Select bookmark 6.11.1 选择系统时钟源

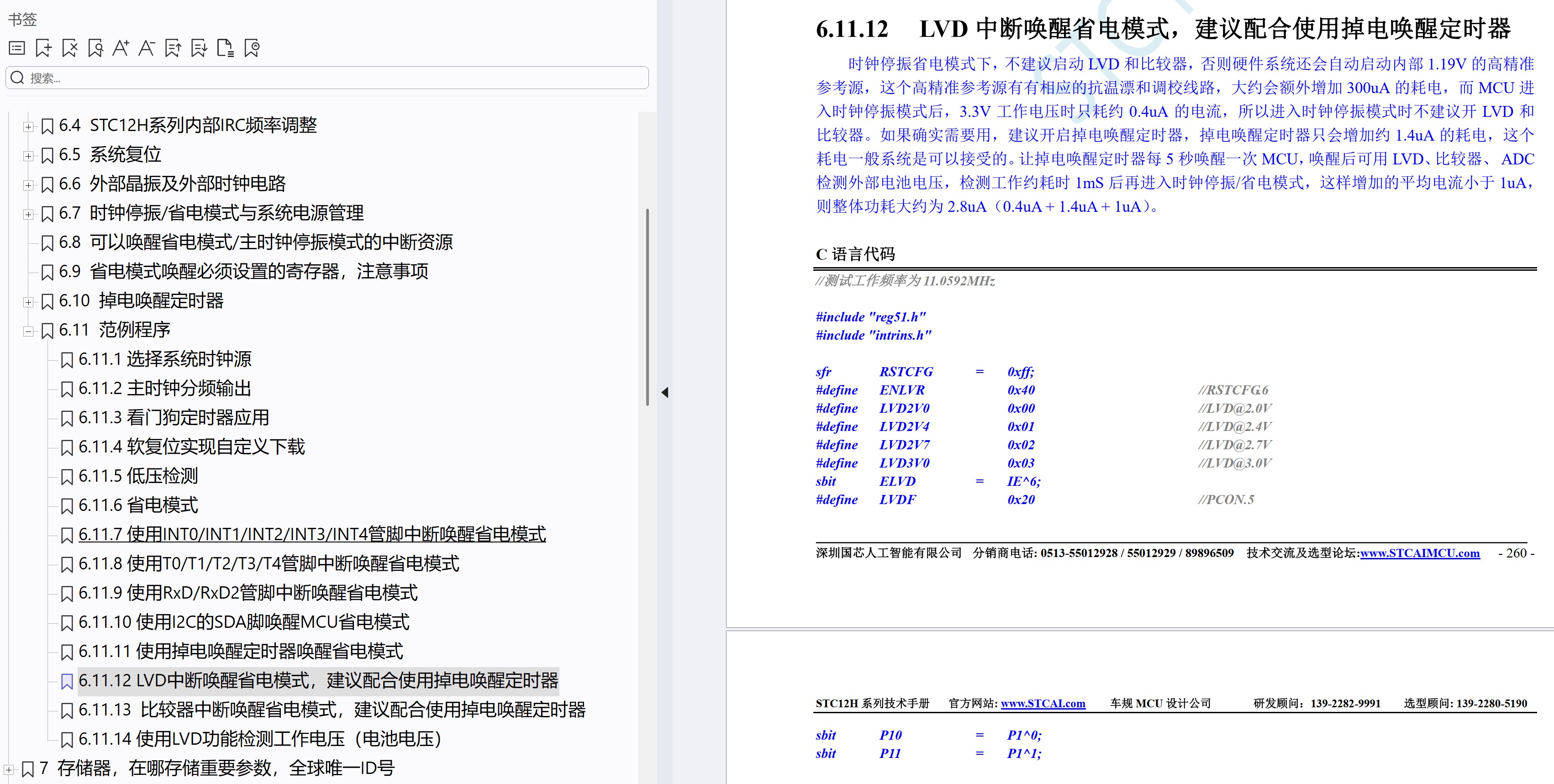(x=165, y=359)
